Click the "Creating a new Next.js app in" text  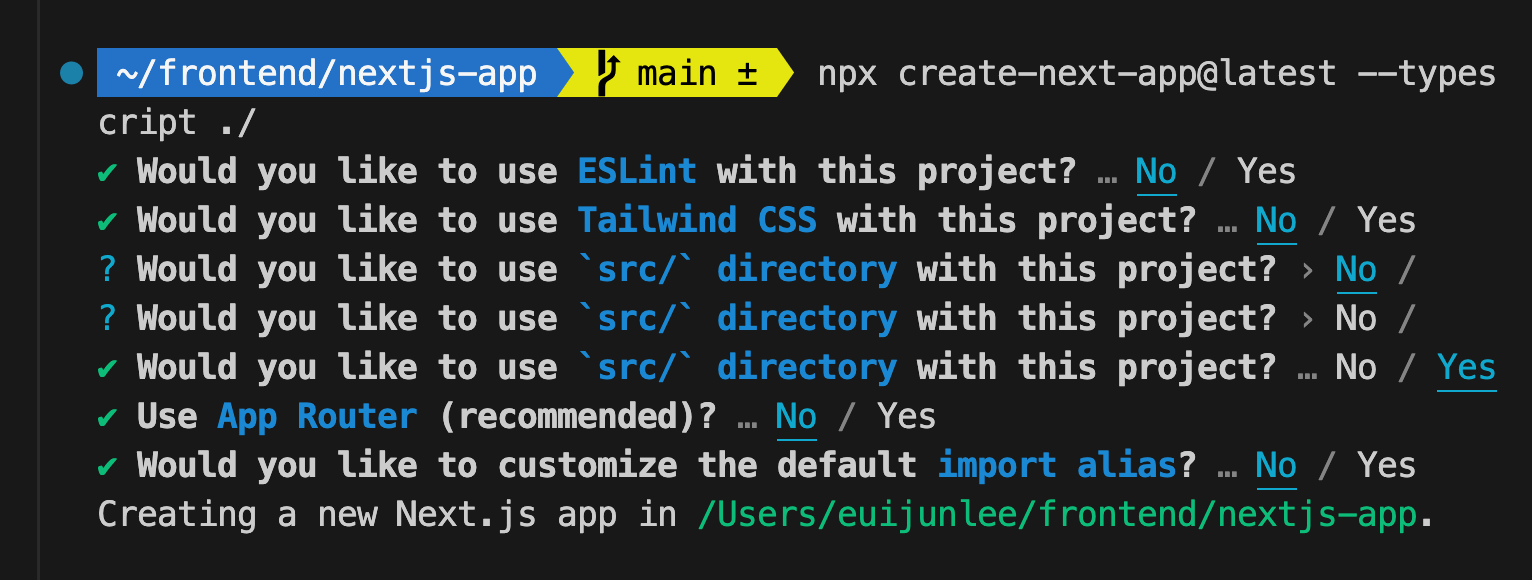coord(387,515)
